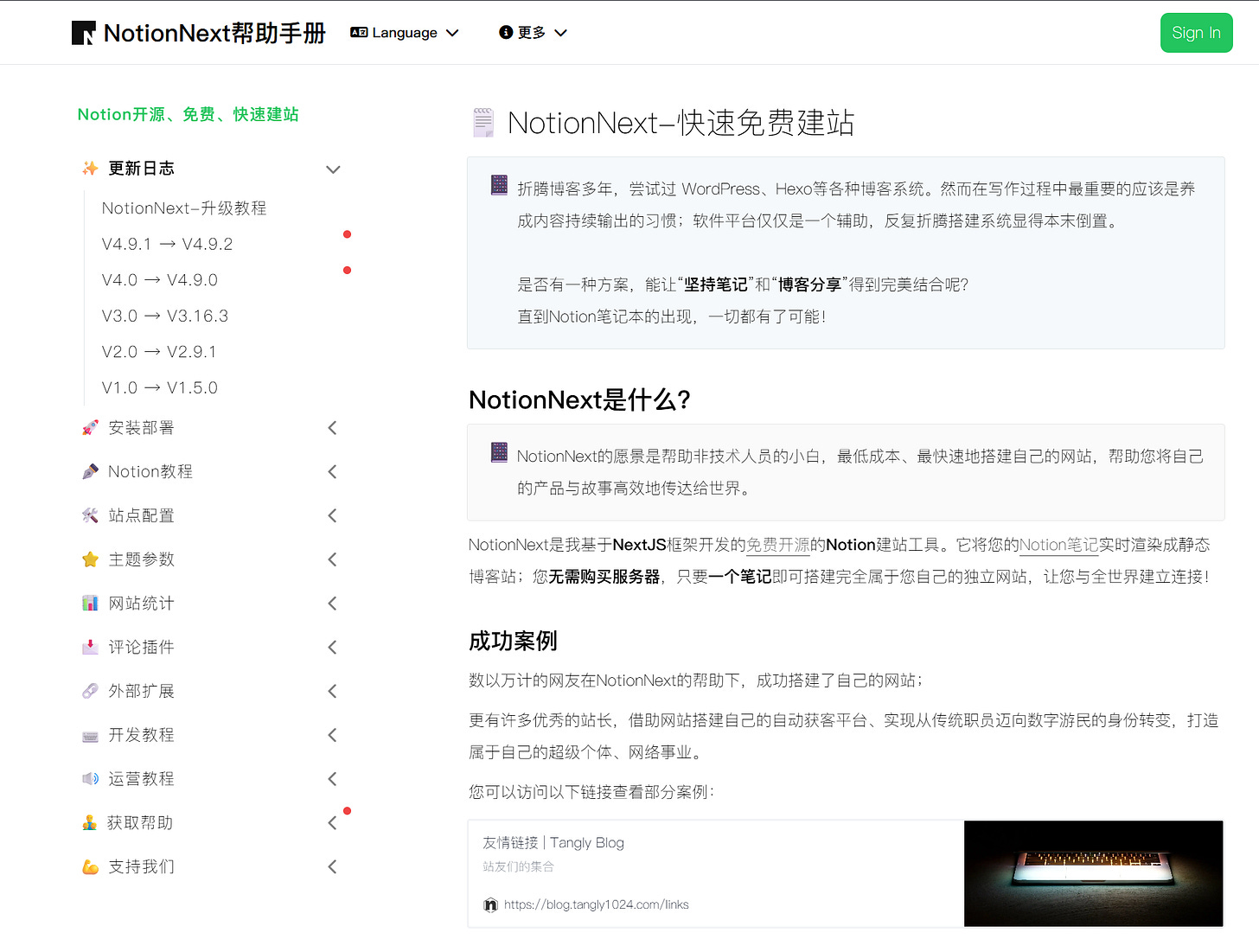
Task: Expand the 运营教程 section chevron
Action: (333, 779)
